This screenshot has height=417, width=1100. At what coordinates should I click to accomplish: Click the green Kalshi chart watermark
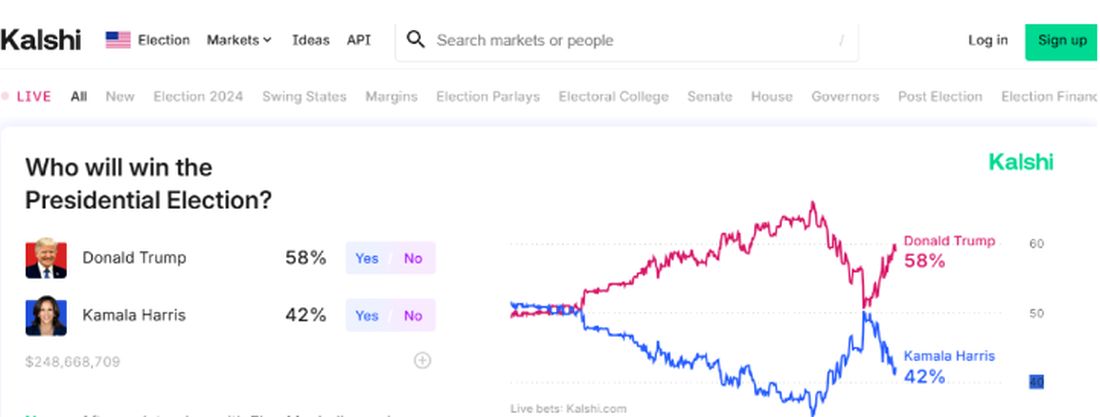click(x=1021, y=162)
